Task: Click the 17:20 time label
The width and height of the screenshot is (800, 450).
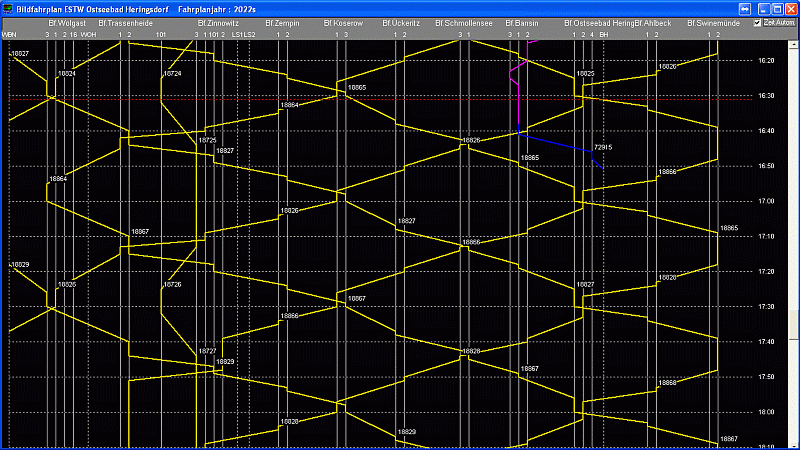Action: click(x=766, y=272)
